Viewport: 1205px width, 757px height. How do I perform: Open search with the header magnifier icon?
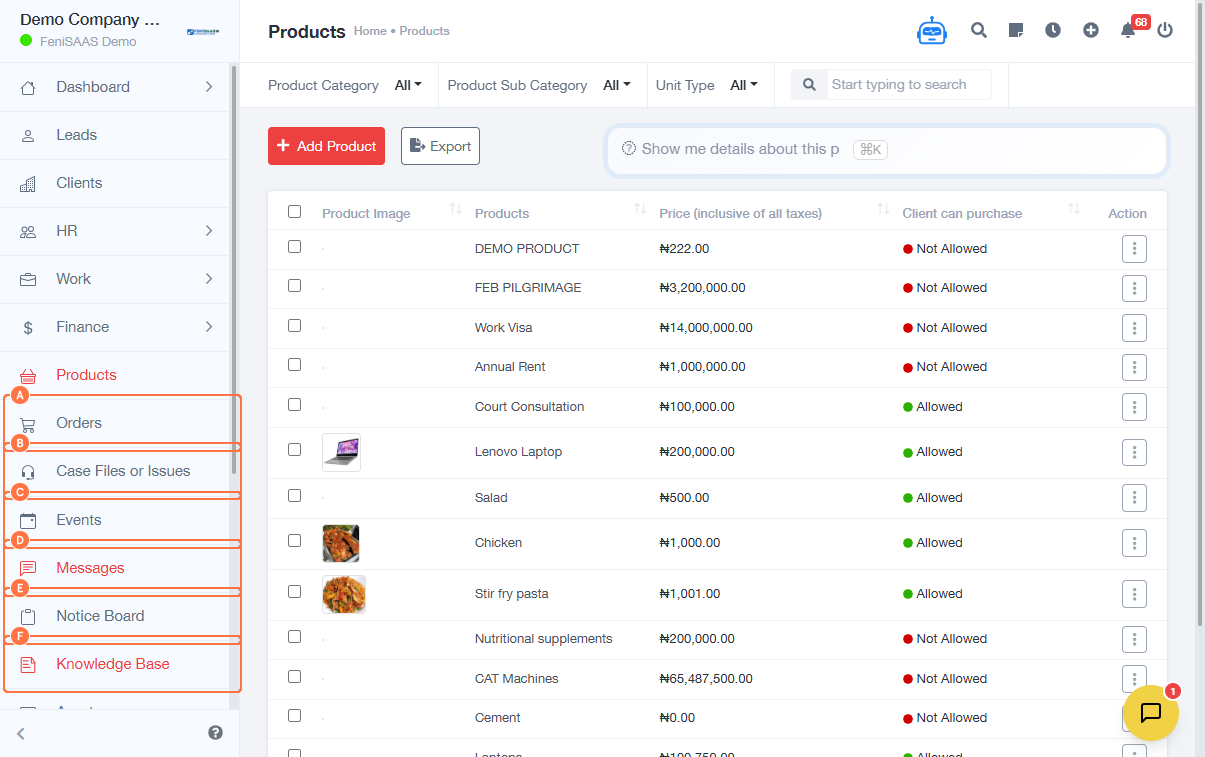click(979, 30)
